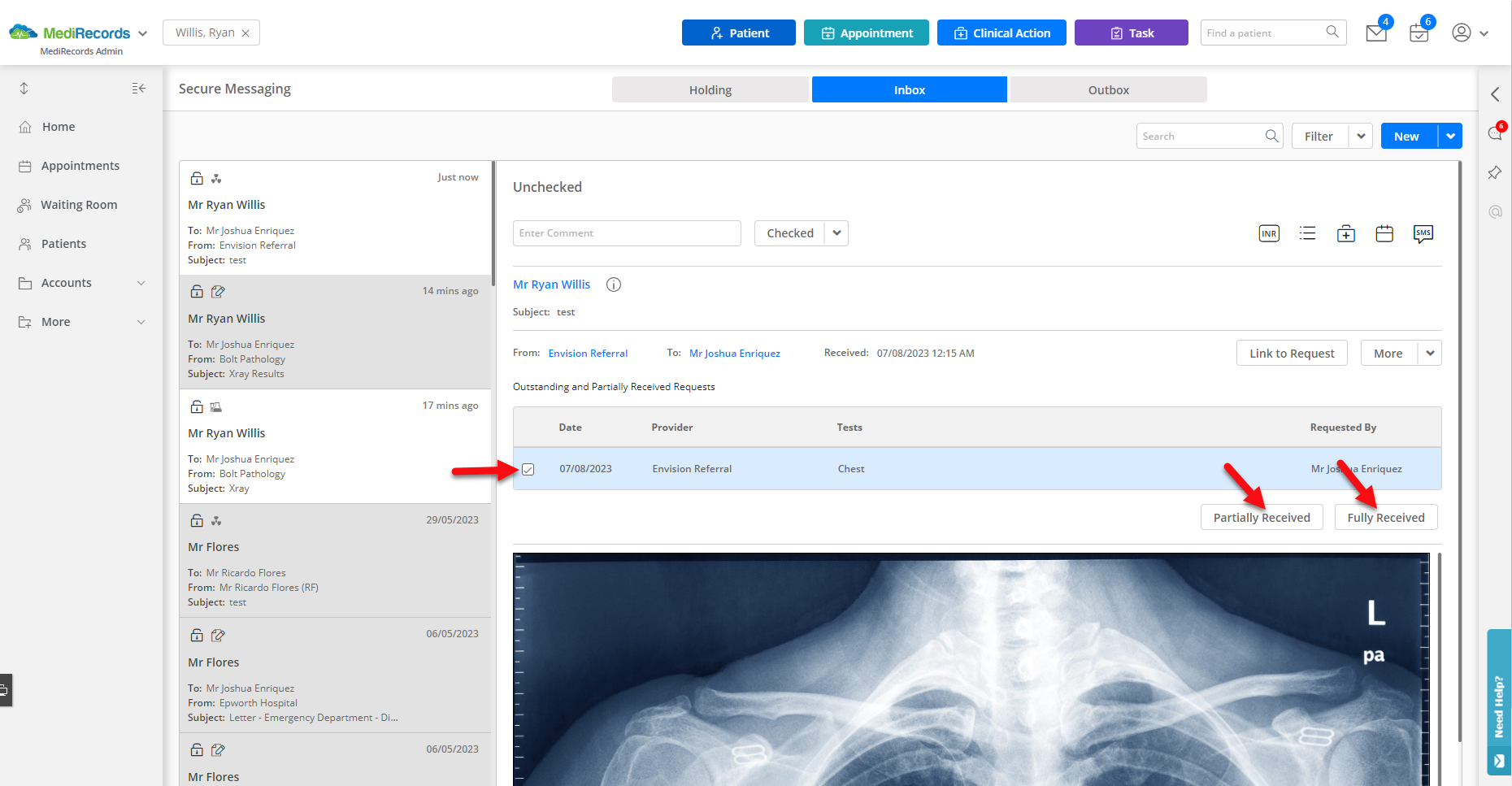Click the edit icon on Xray Results message
This screenshot has height=786, width=1512.
tap(218, 291)
